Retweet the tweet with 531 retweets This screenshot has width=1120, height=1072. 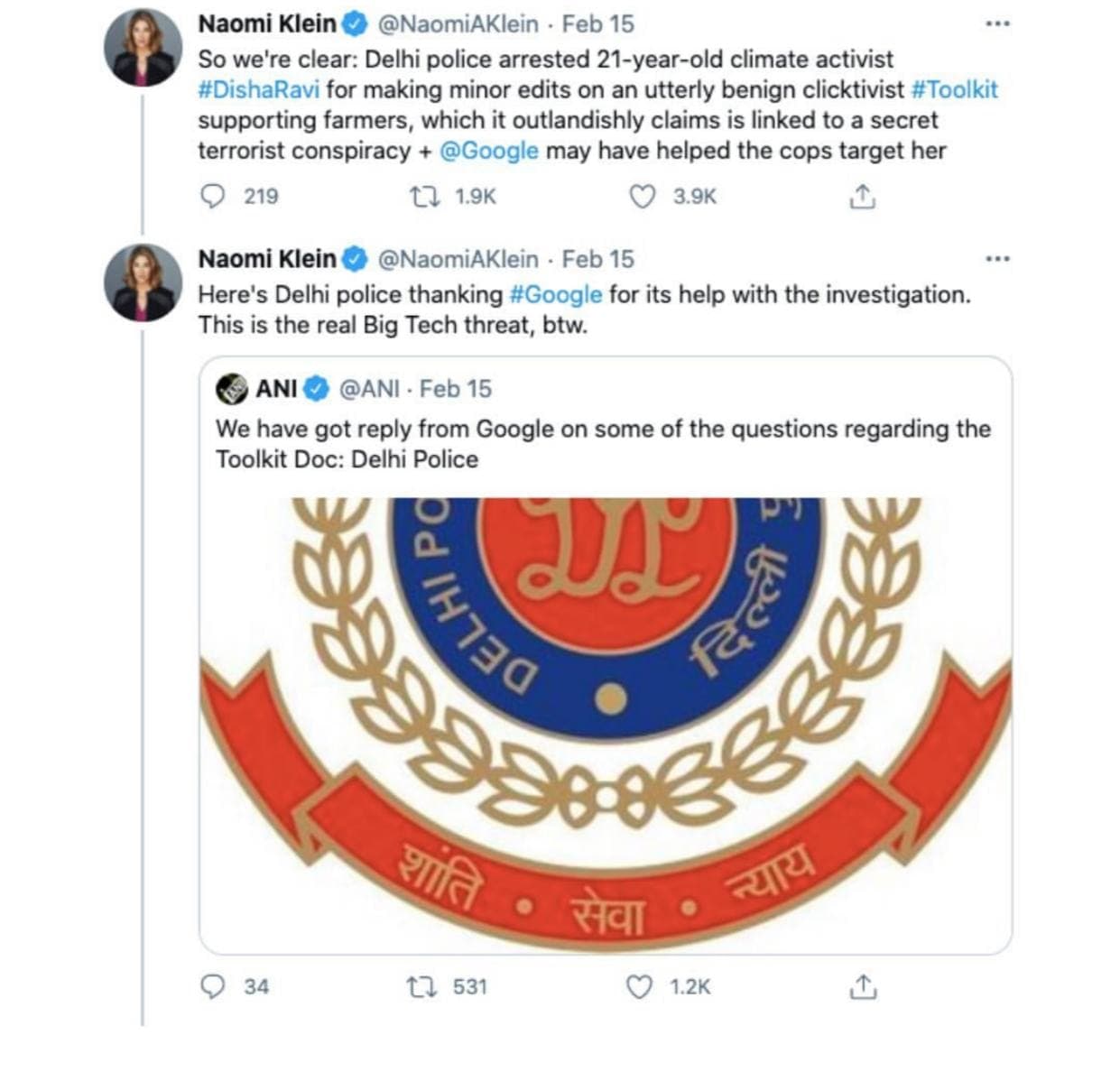pos(422,987)
